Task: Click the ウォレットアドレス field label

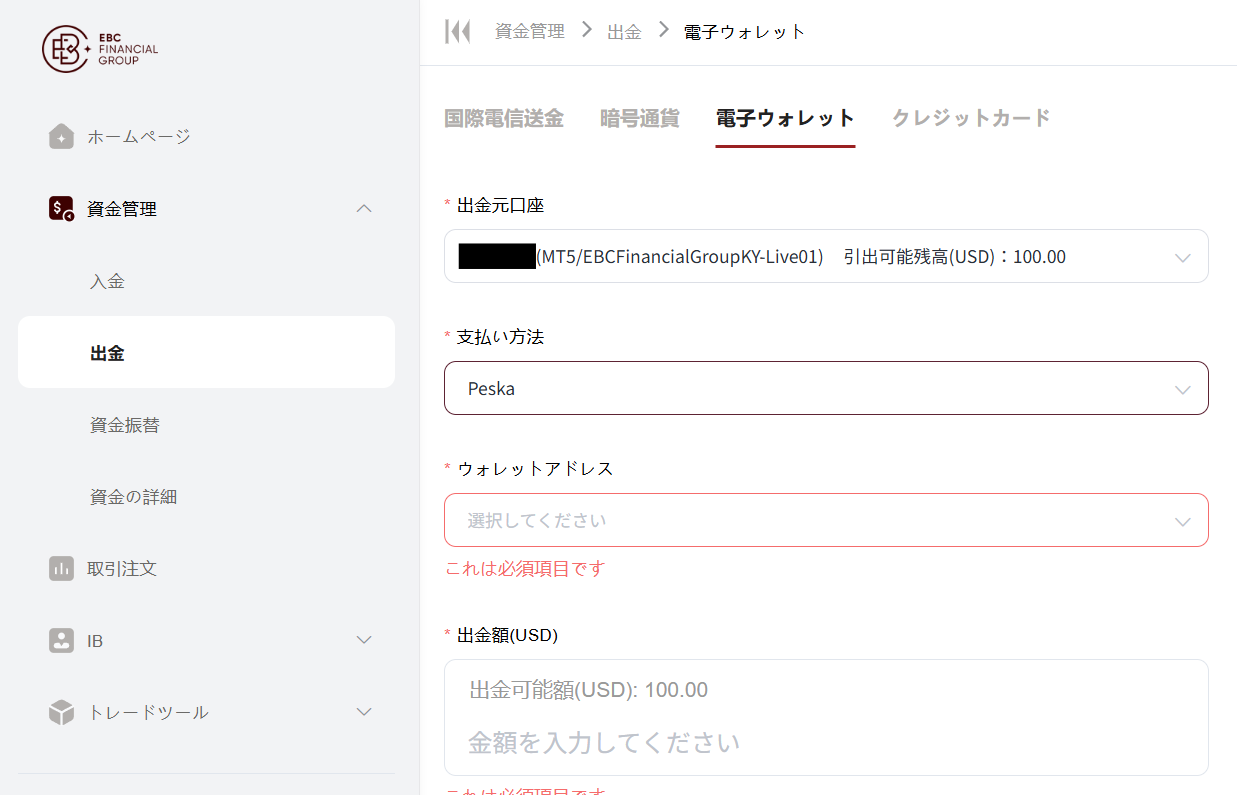Action: (x=535, y=469)
